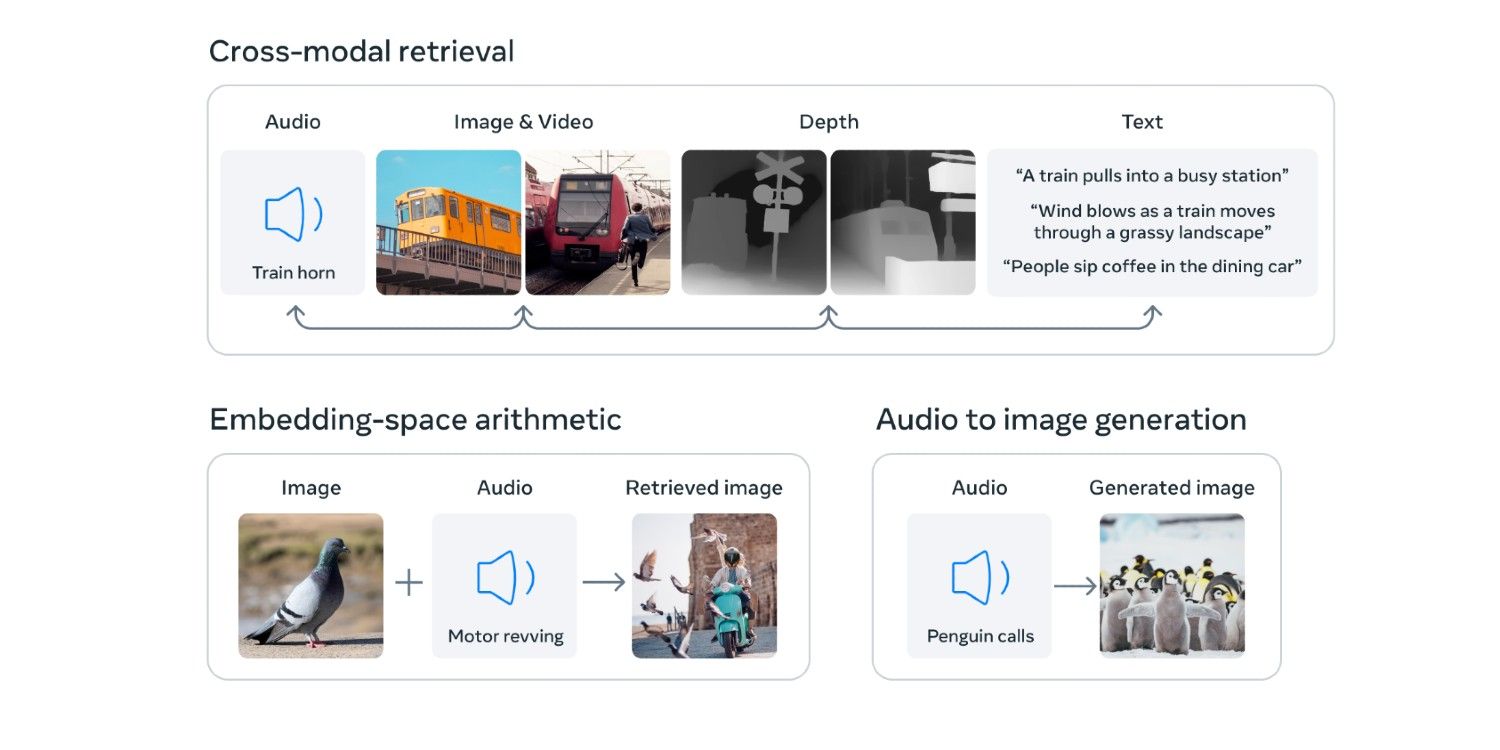
Task: Click the arrow pointing to the scooter image
Action: pos(603,582)
